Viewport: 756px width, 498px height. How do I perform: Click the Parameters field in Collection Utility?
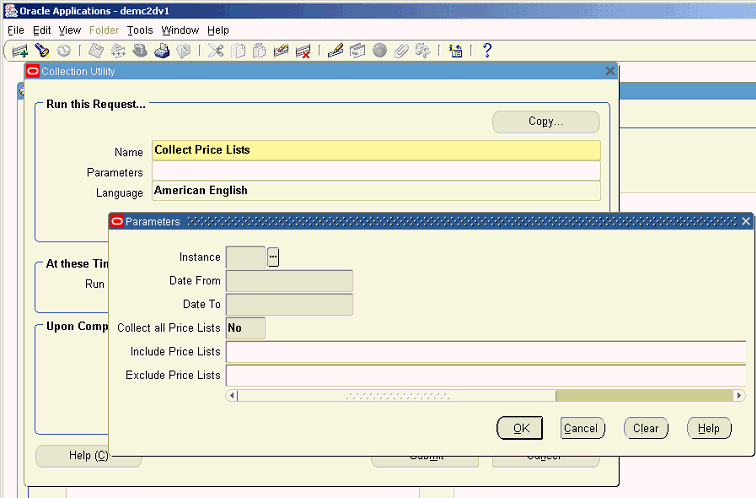[376, 171]
